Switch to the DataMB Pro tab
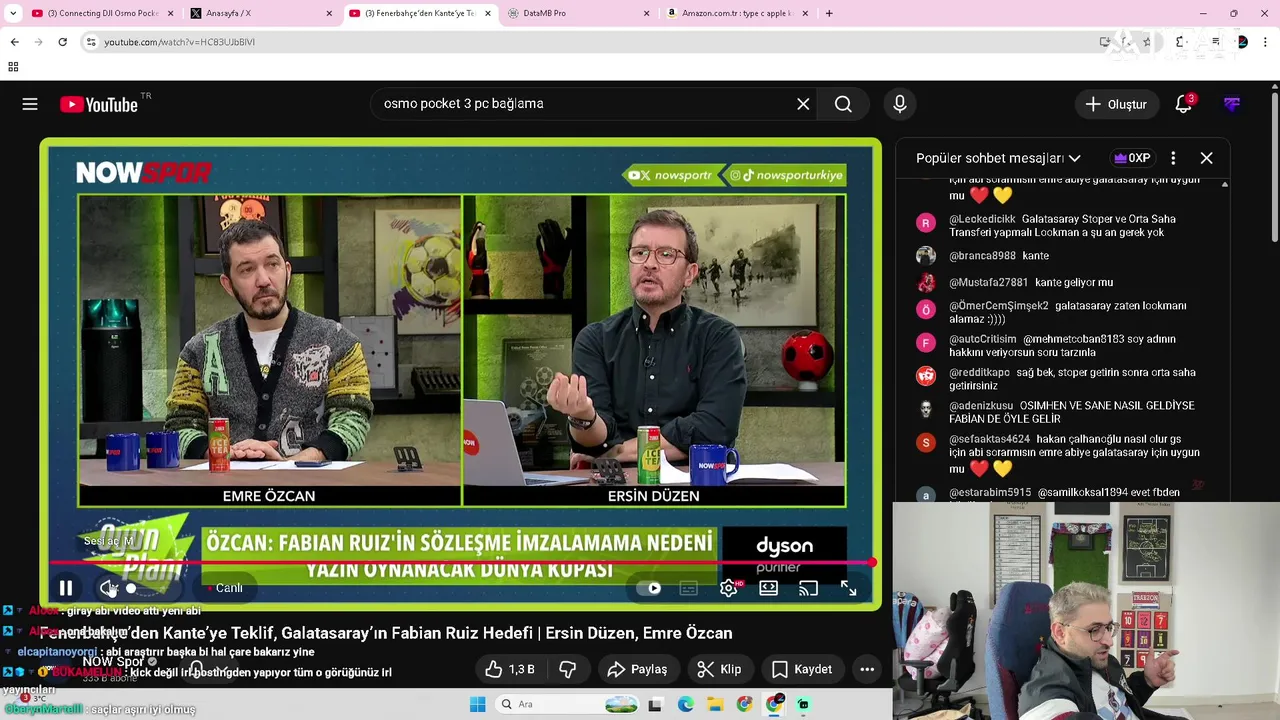The width and height of the screenshot is (1280, 720). click(x=578, y=13)
